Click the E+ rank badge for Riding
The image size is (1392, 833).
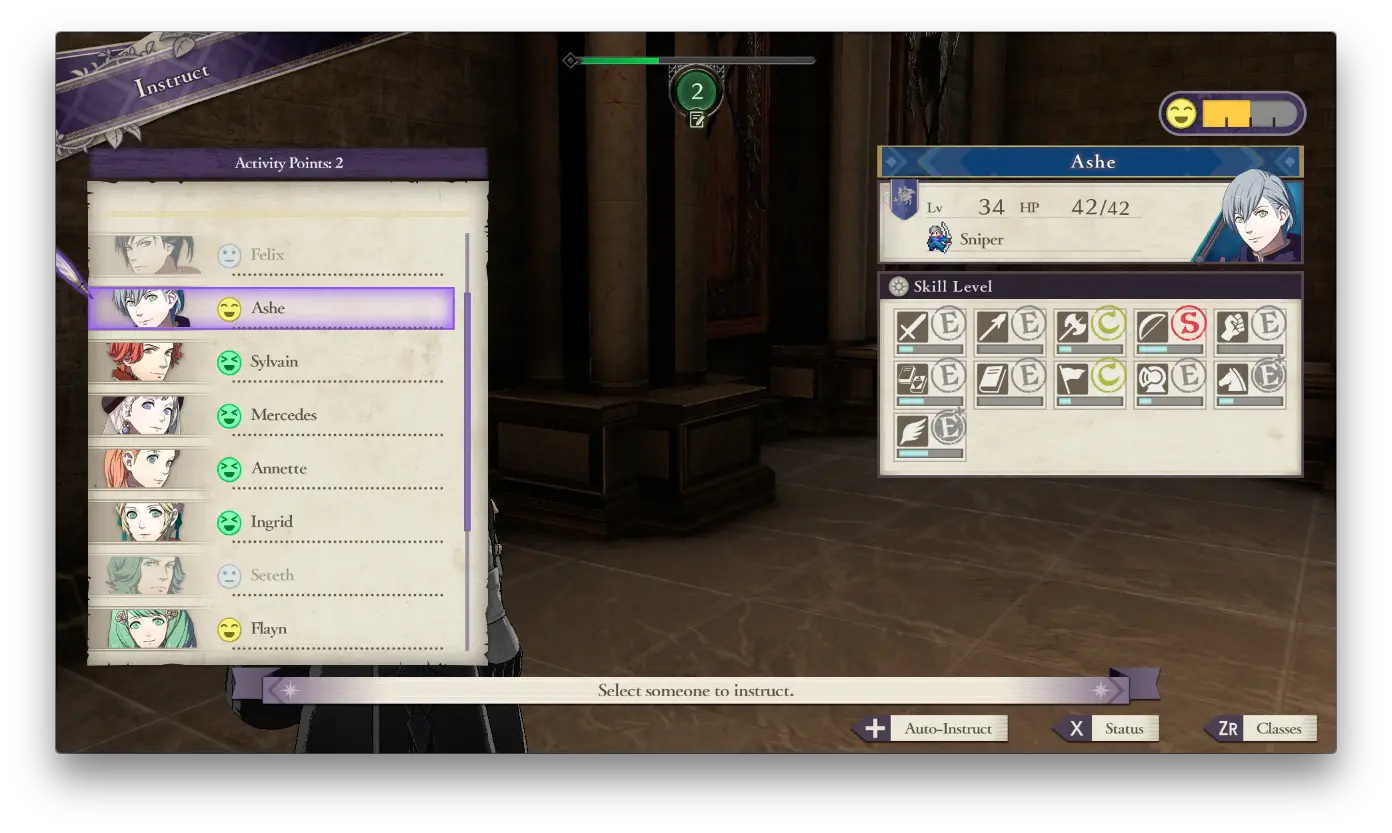(x=1268, y=376)
